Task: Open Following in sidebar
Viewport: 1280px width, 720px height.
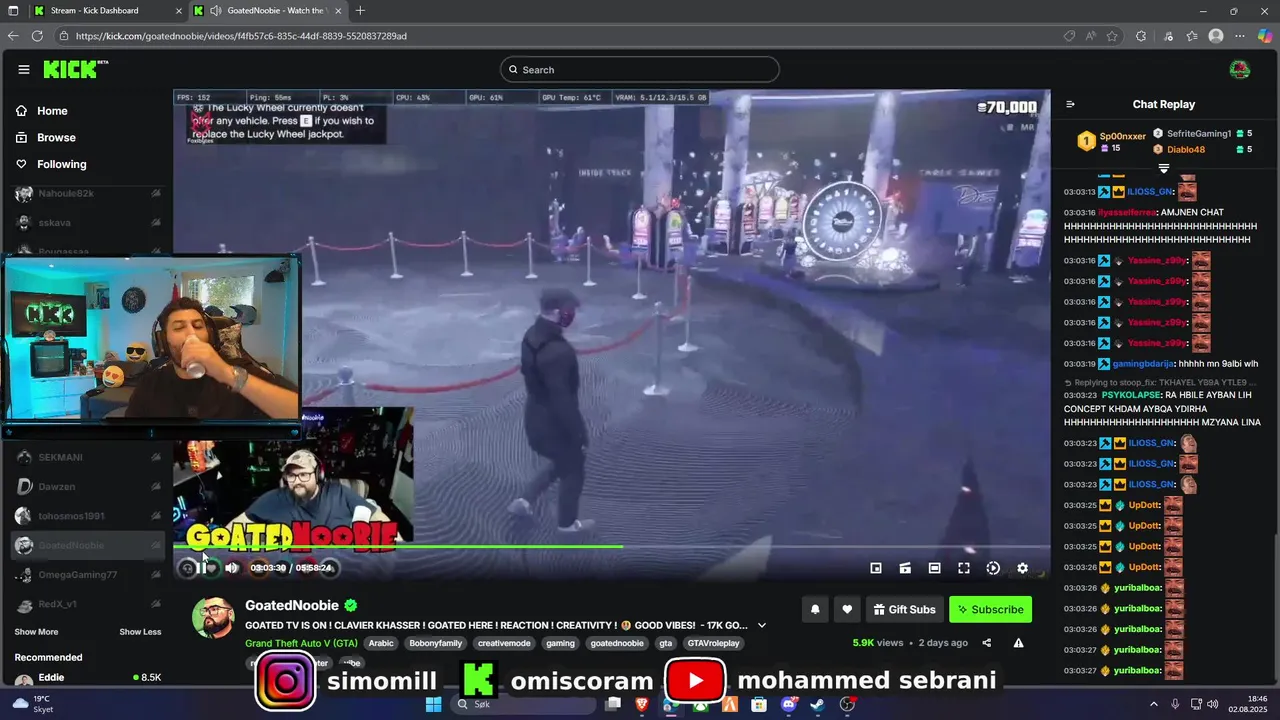Action: (x=51, y=164)
